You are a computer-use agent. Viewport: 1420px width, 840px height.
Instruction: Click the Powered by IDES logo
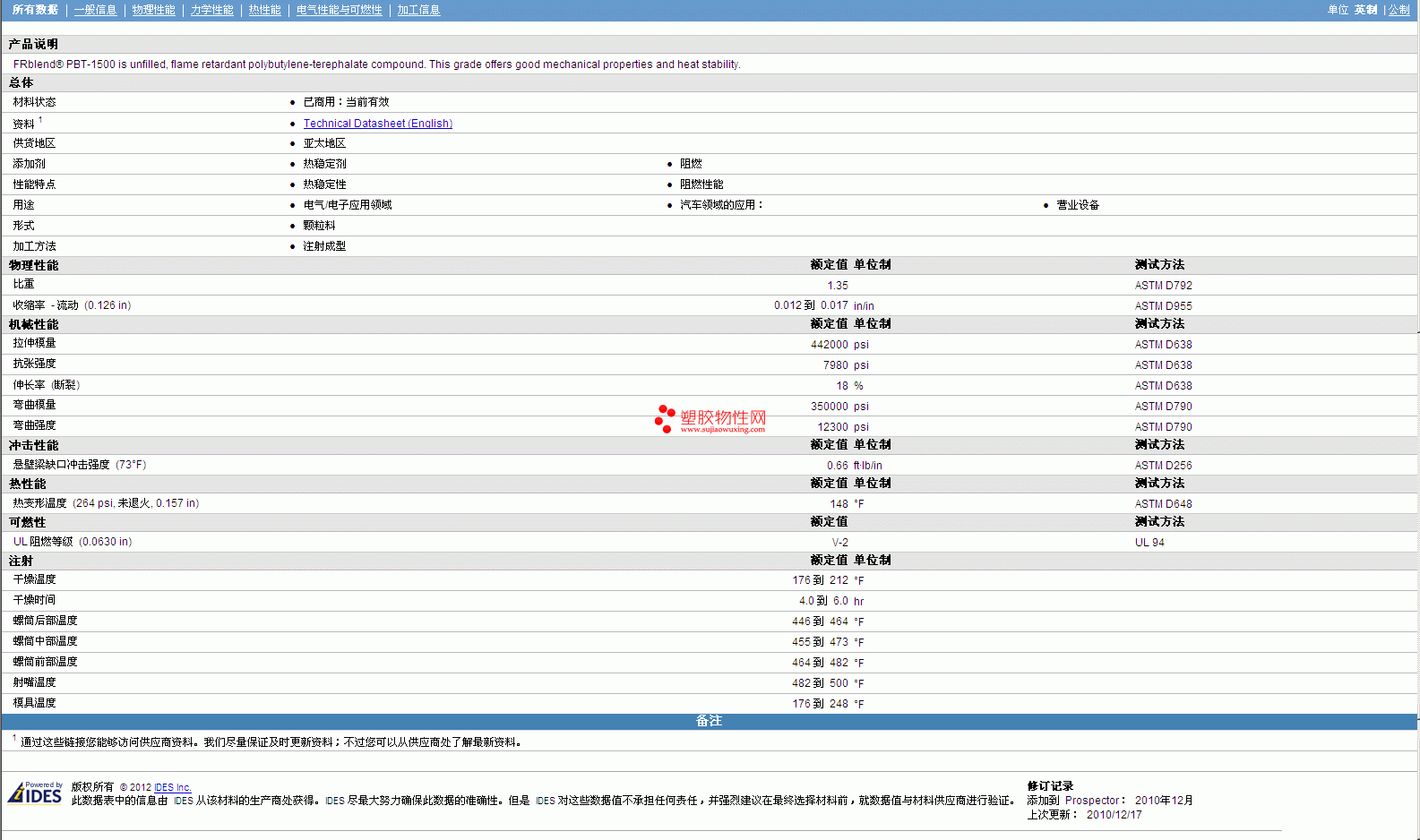click(35, 793)
